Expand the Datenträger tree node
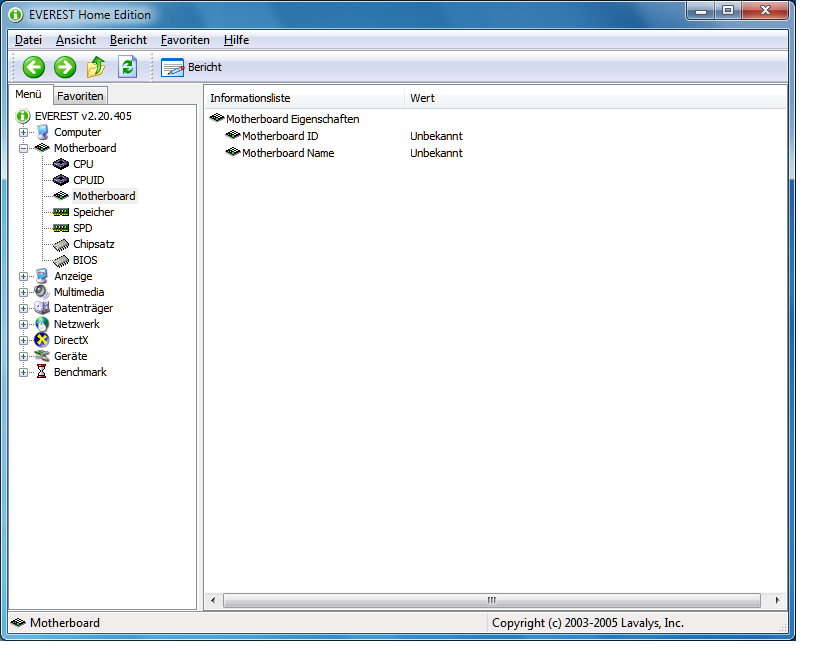This screenshot has height=656, width=824. tap(23, 309)
